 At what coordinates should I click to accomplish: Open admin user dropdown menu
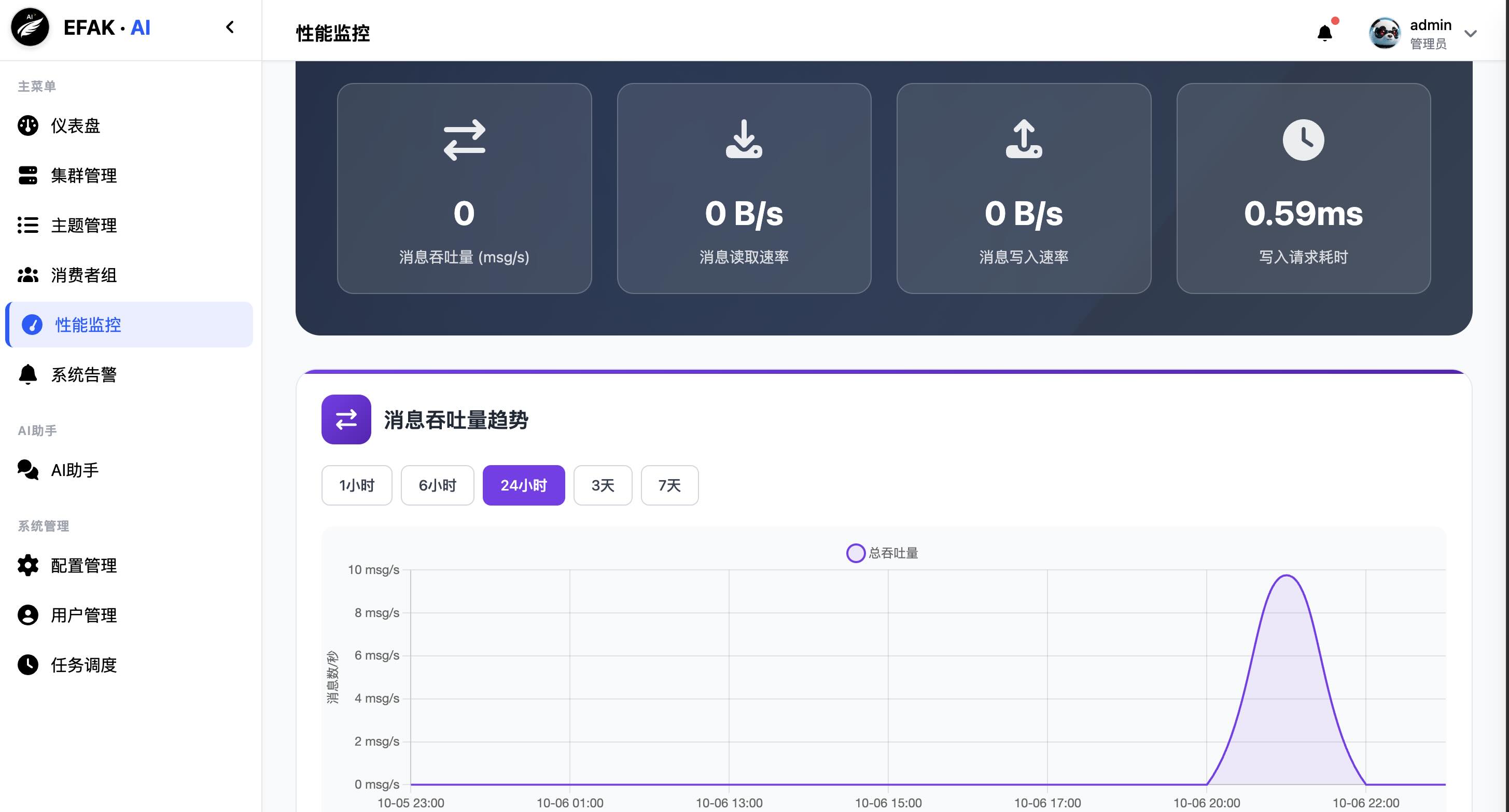click(x=1470, y=33)
